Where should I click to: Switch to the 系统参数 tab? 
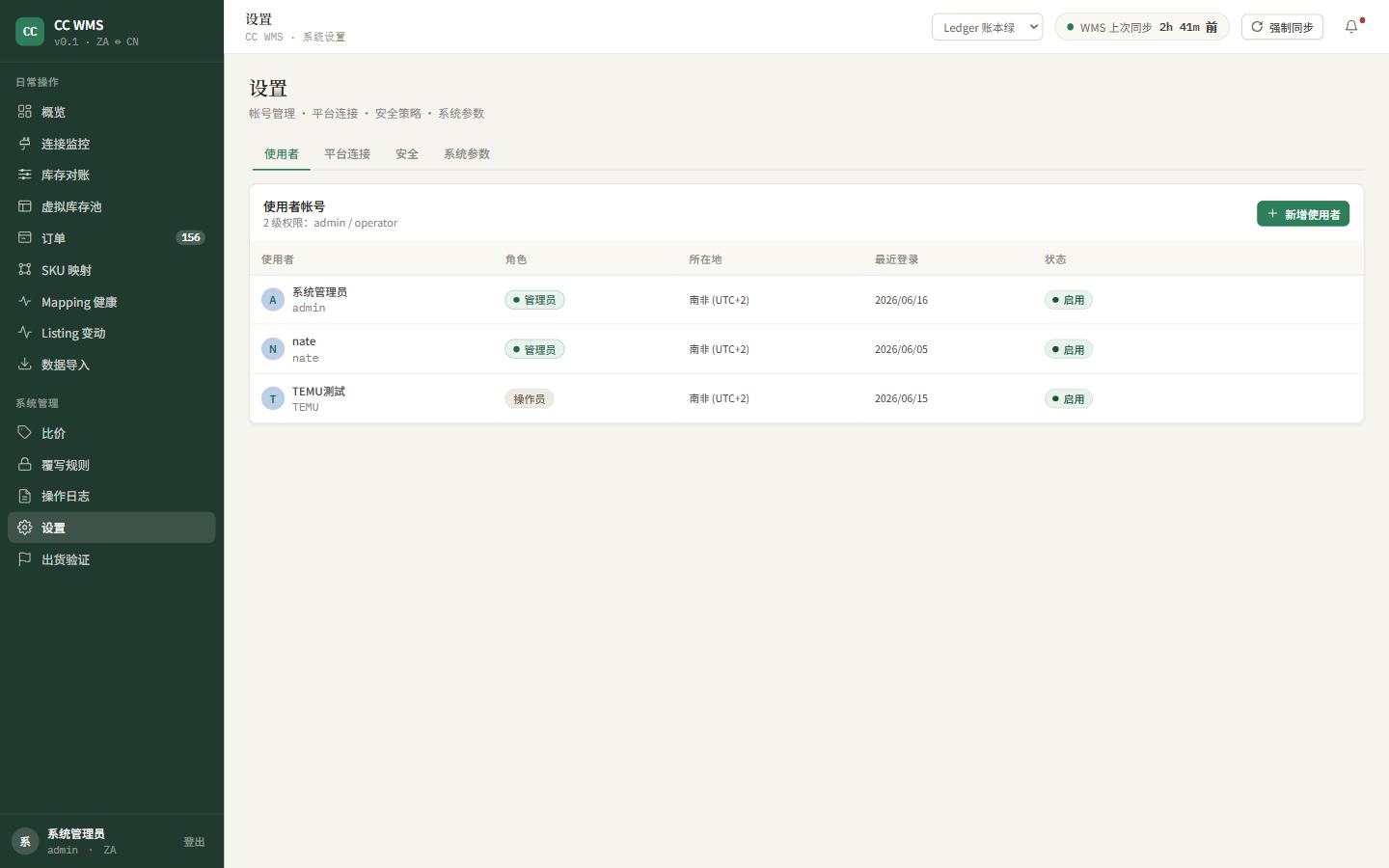point(467,154)
